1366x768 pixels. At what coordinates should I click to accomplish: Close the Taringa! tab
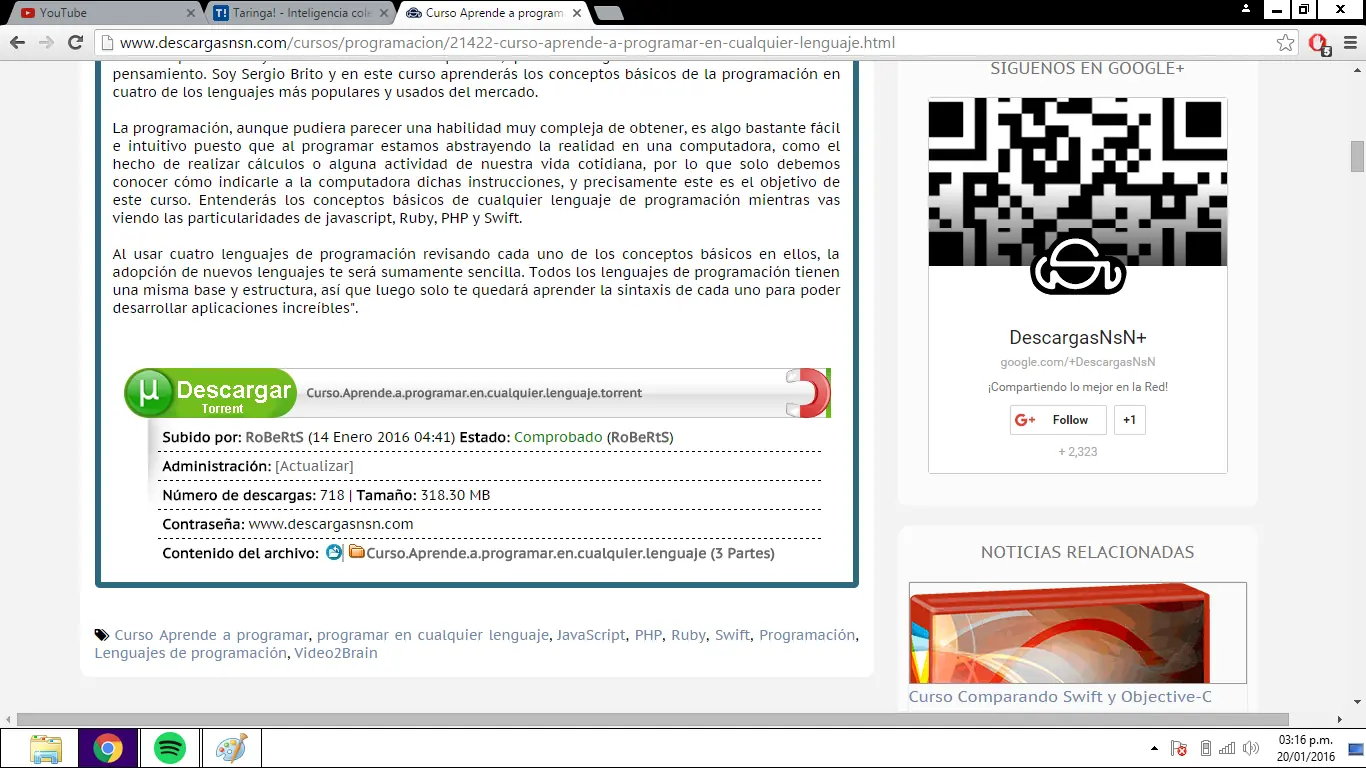coord(386,13)
